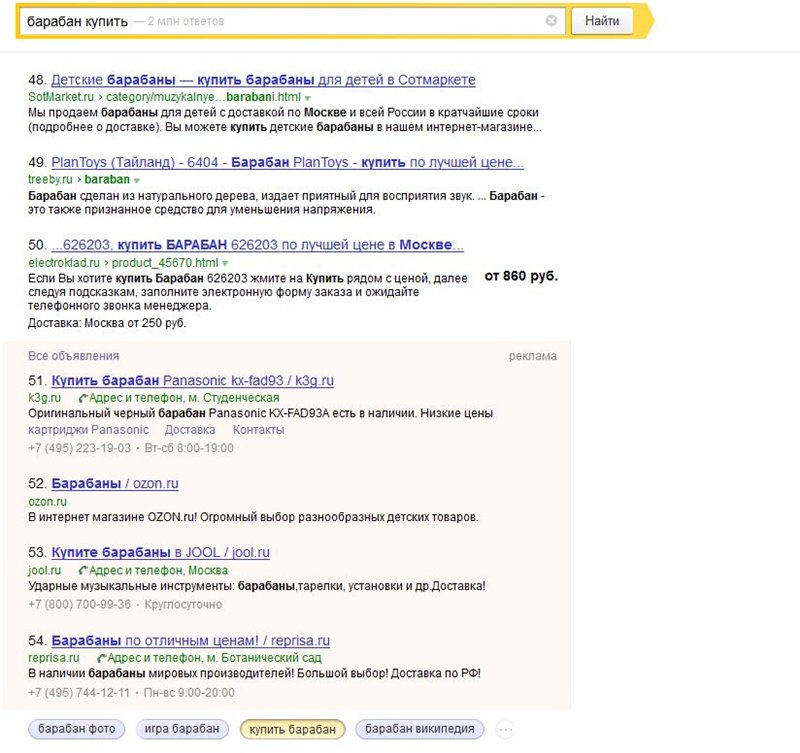Image resolution: width=800 pixels, height=753 pixels.
Task: Open result 48 Детские барабаны в Сотмаркете
Action: click(x=263, y=80)
